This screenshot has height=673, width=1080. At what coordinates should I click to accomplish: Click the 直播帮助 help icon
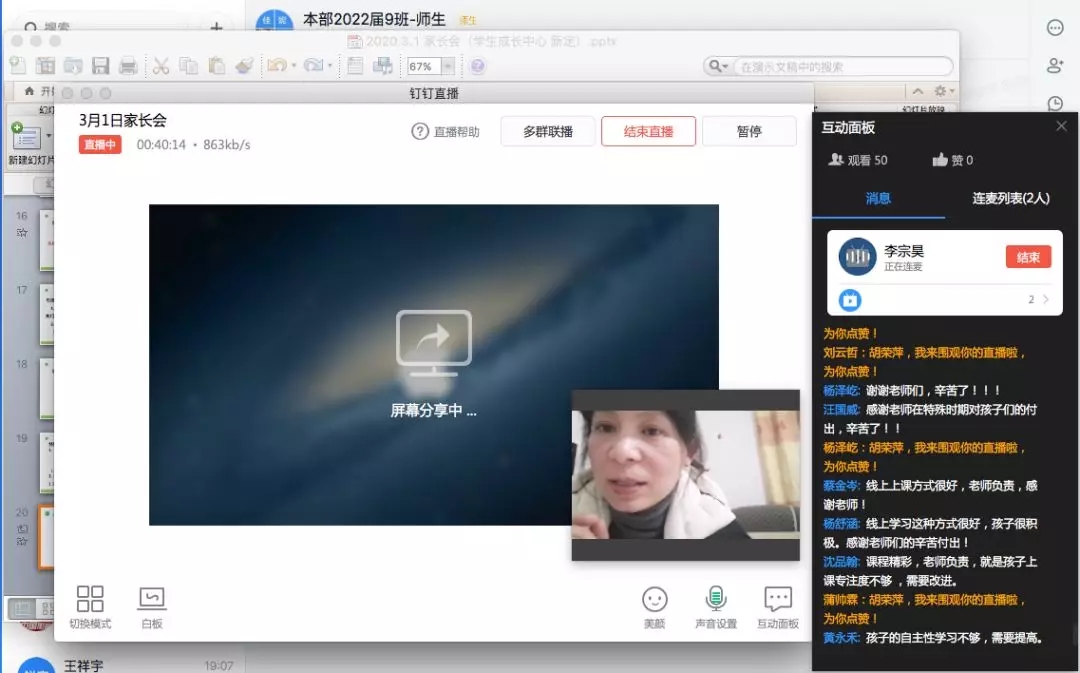(x=420, y=132)
